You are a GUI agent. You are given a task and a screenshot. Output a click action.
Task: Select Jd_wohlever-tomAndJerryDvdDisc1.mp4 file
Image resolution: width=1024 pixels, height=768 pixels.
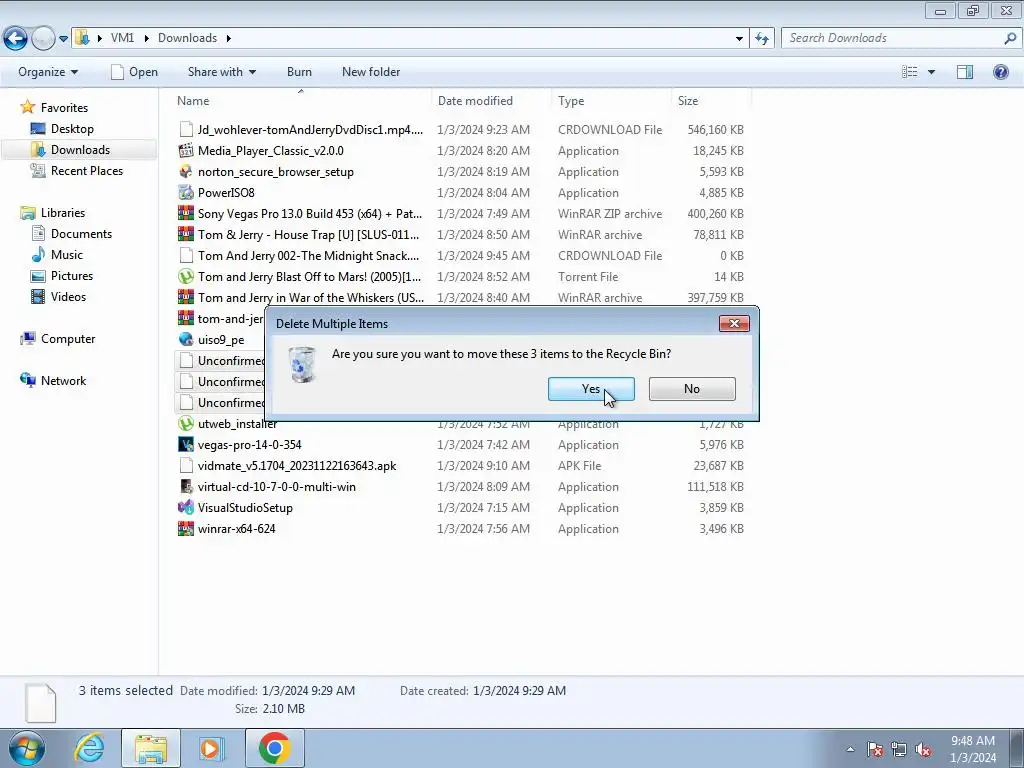click(310, 130)
